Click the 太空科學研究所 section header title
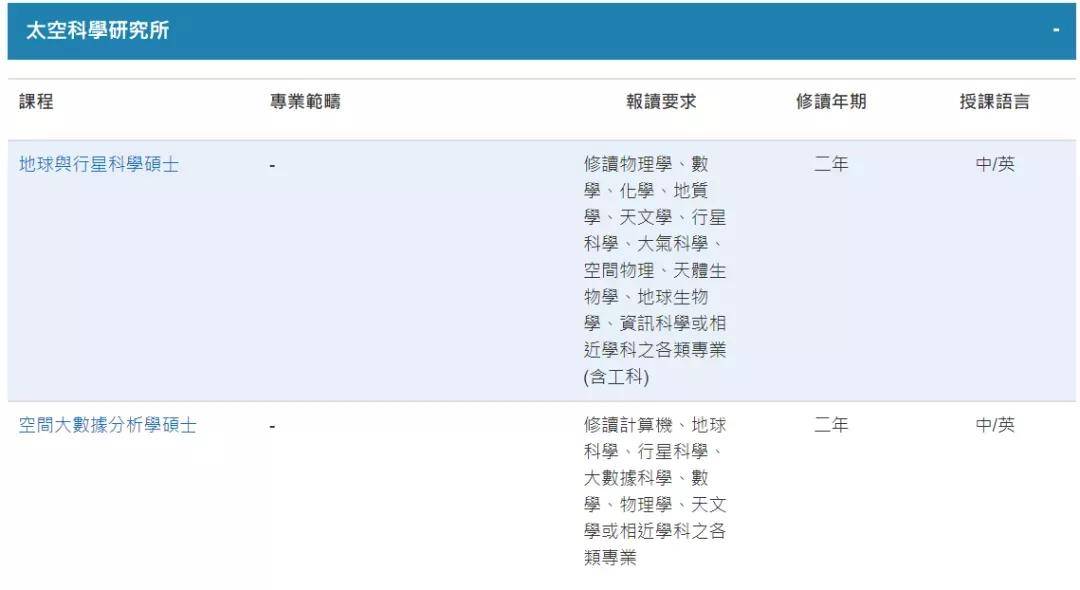This screenshot has width=1080, height=590. coord(98,31)
